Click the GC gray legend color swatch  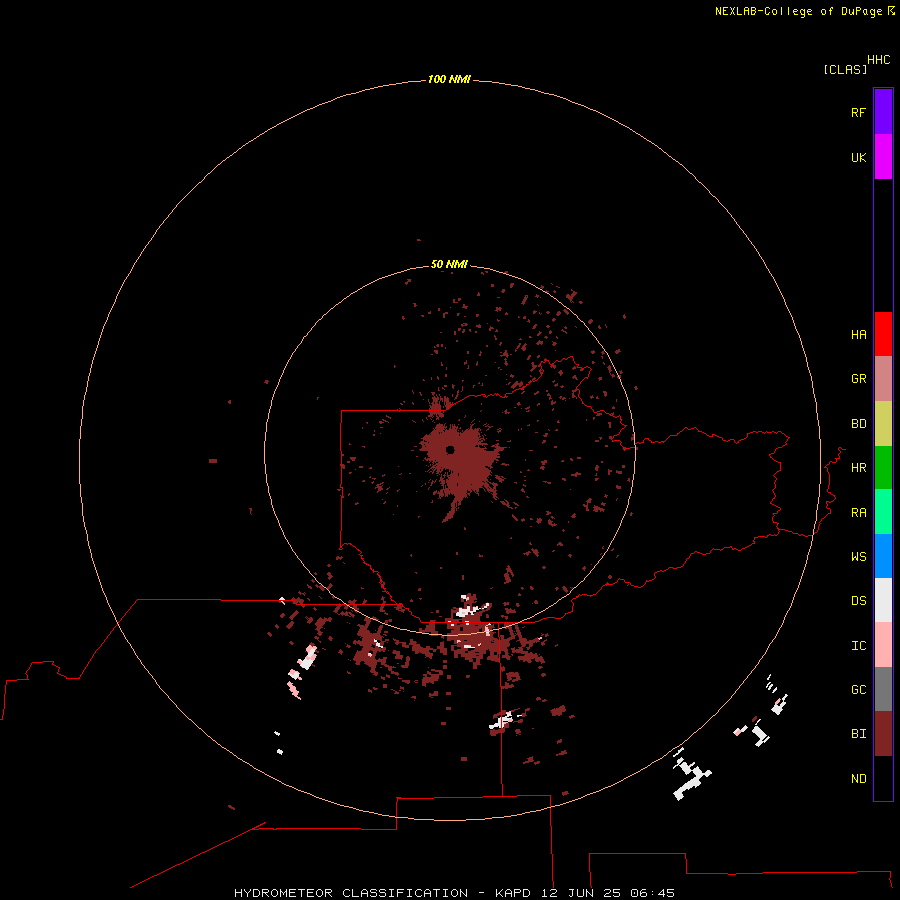(883, 689)
